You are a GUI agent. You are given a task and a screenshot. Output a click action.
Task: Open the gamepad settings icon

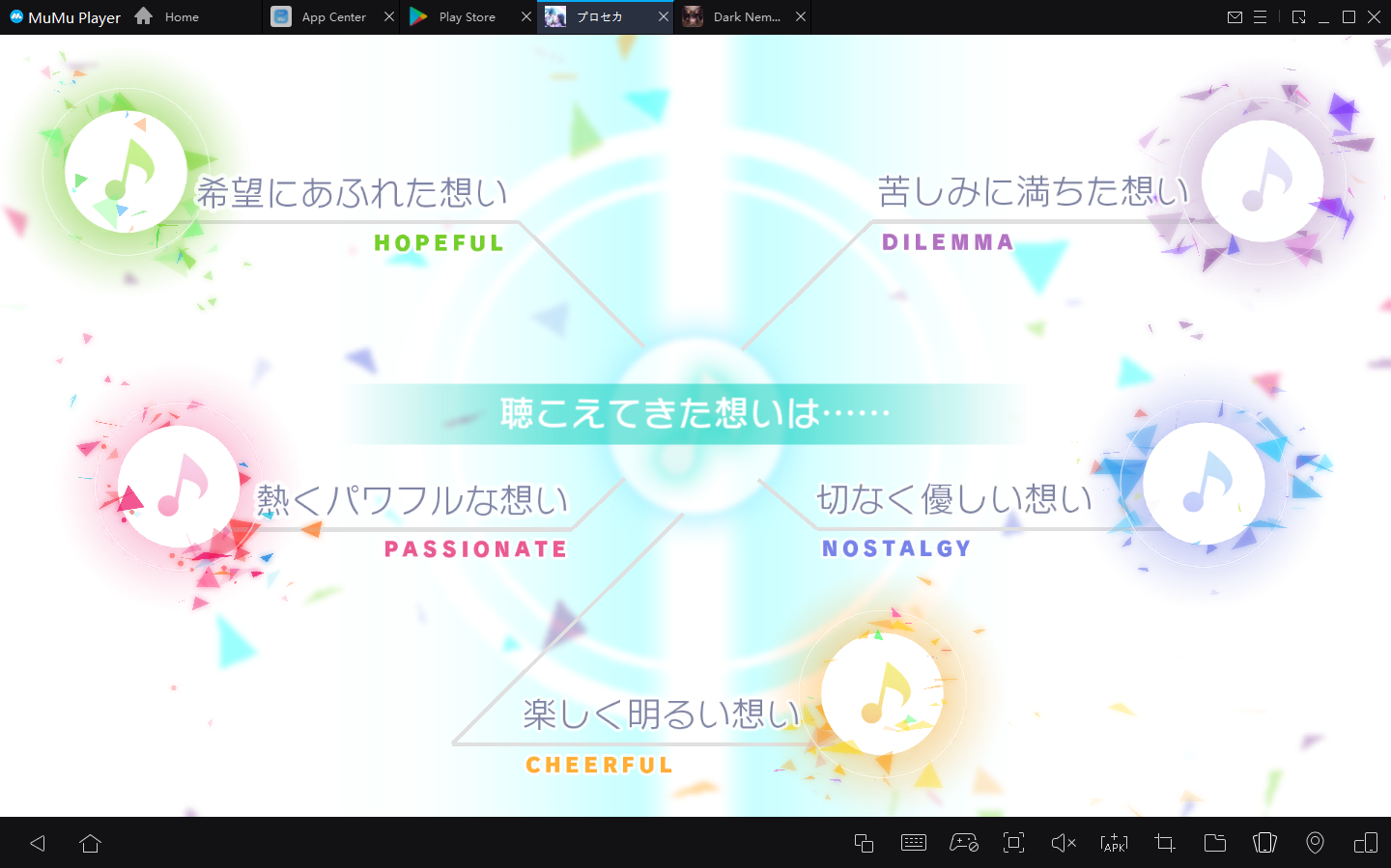tap(964, 843)
